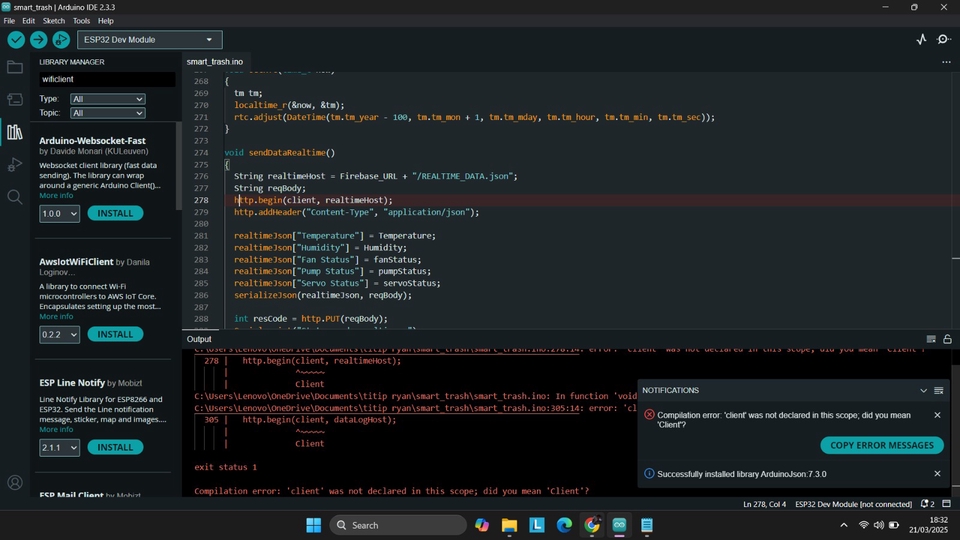This screenshot has width=960, height=540.
Task: Open the Type filter dropdown
Action: point(107,99)
